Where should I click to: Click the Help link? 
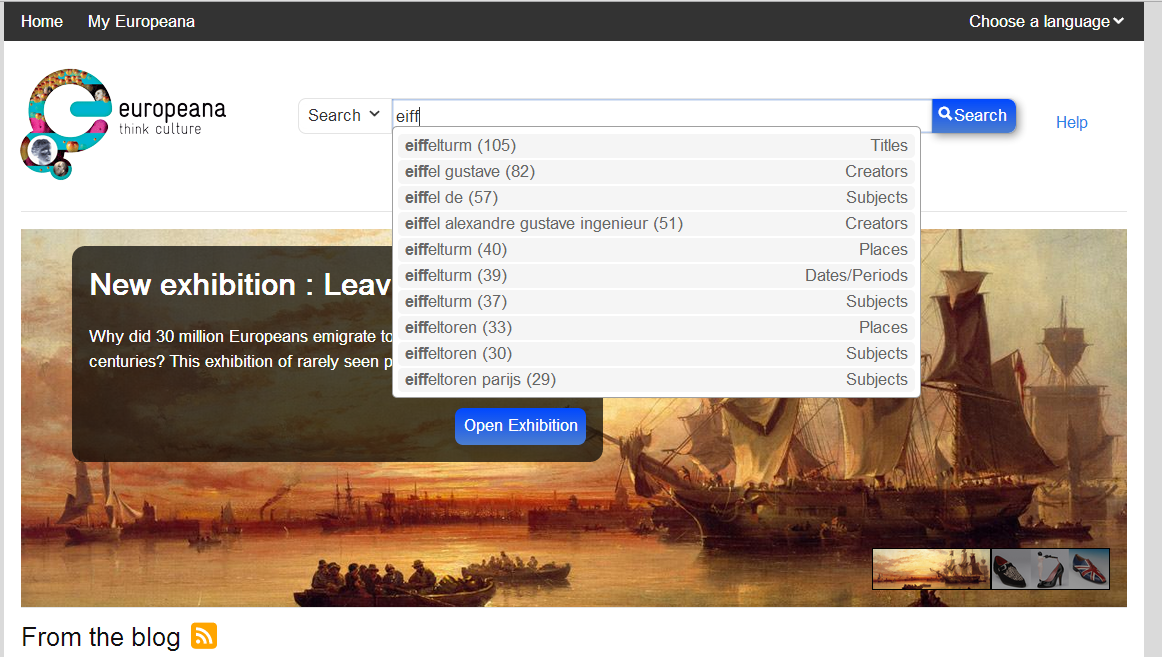click(x=1071, y=122)
